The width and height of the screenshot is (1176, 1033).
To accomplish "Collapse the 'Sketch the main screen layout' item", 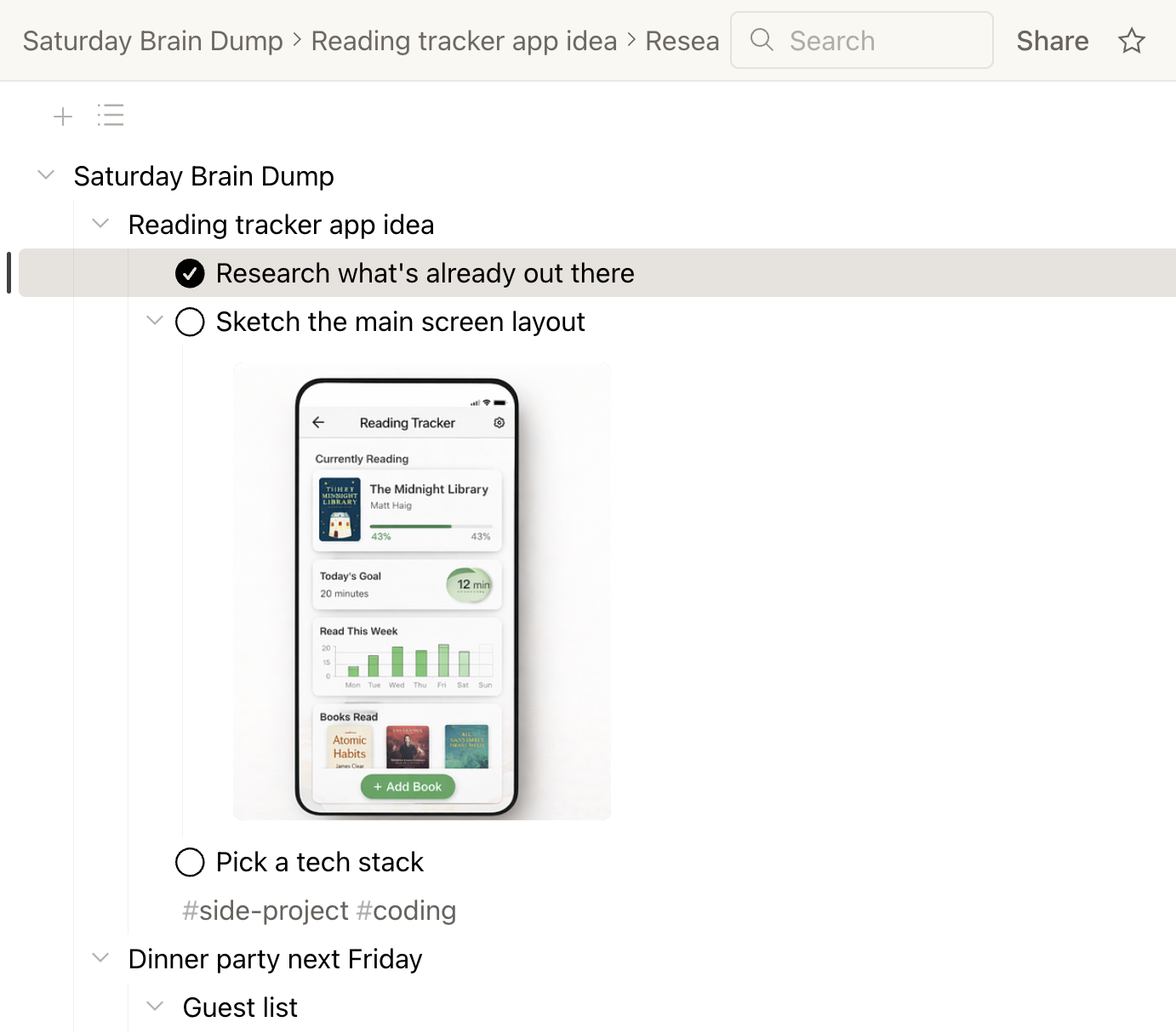I will coord(155,321).
